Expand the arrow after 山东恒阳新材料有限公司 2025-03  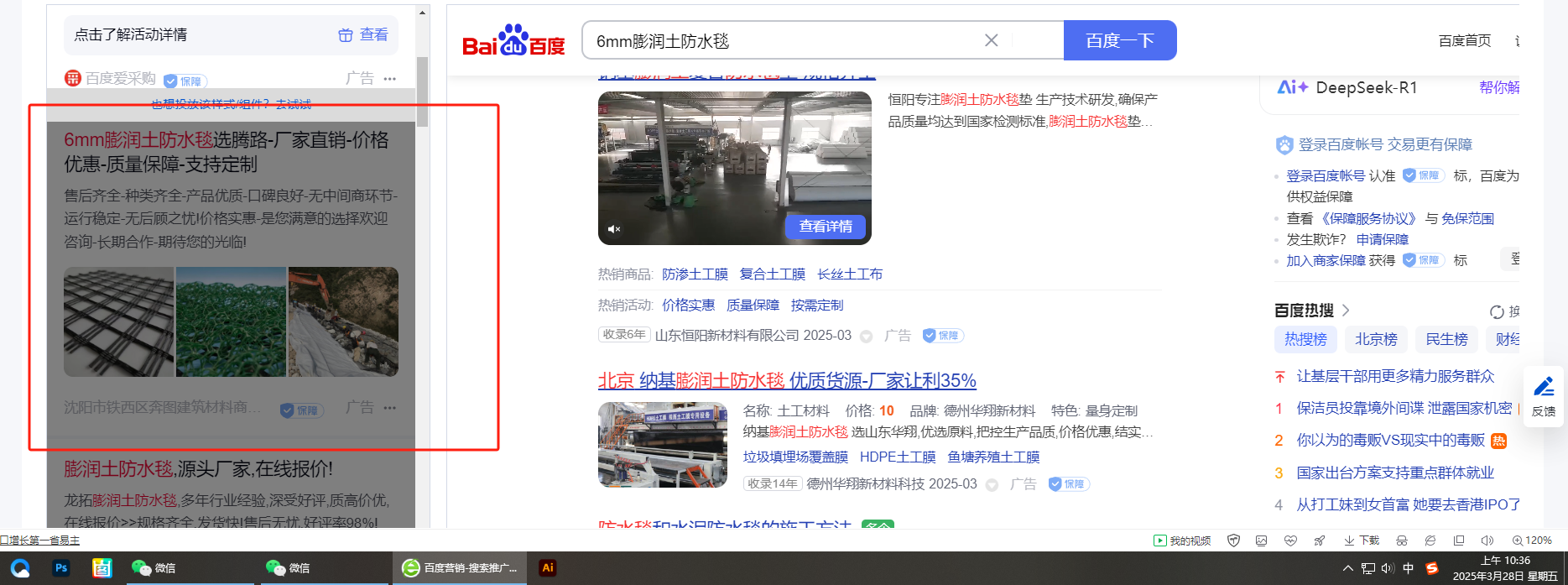867,337
